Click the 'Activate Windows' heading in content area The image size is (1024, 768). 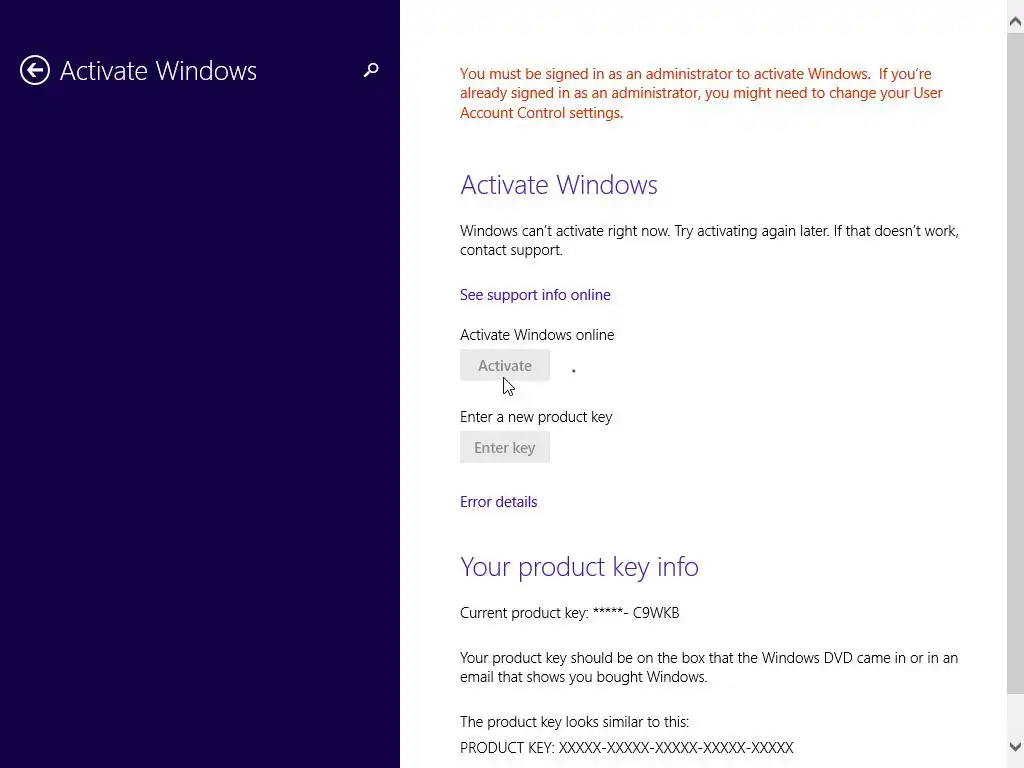click(558, 185)
